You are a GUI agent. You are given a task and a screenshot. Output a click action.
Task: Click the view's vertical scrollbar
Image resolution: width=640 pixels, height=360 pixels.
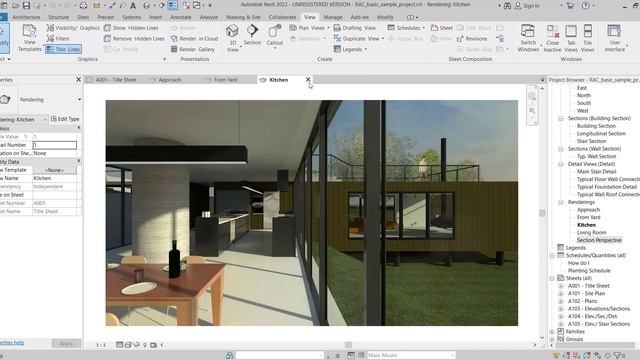(542, 213)
